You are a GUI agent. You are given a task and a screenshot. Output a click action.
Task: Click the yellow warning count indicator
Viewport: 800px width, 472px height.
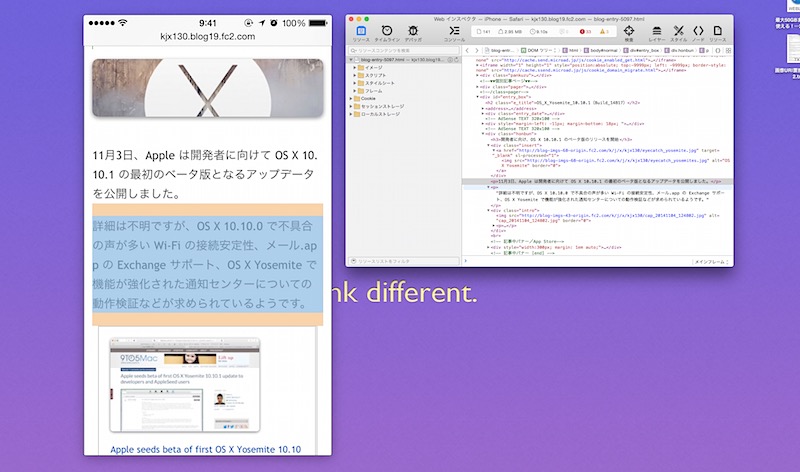point(604,32)
